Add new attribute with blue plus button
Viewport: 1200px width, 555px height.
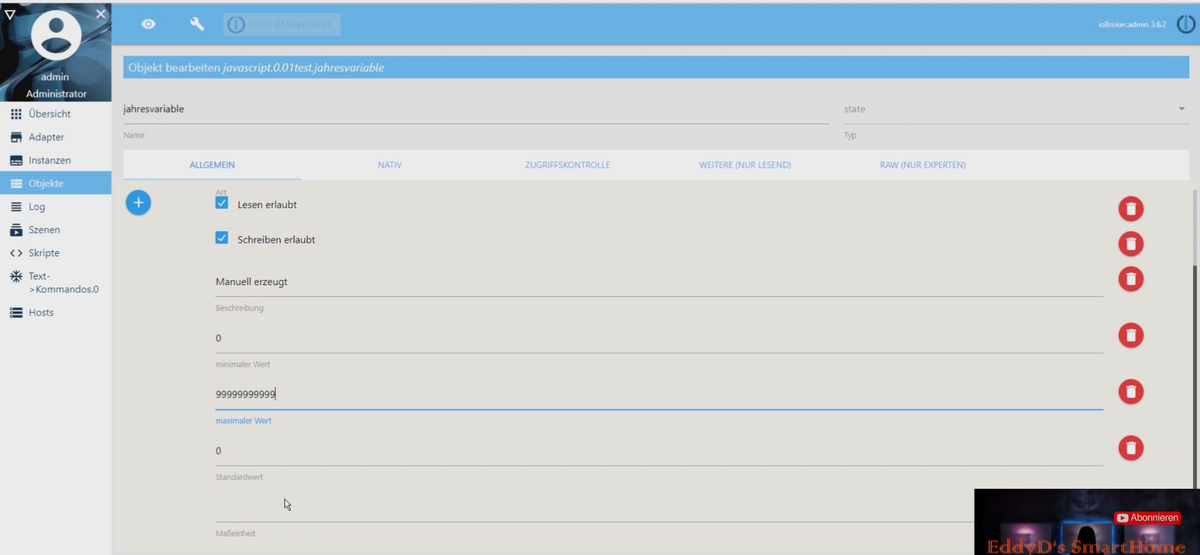tap(138, 203)
